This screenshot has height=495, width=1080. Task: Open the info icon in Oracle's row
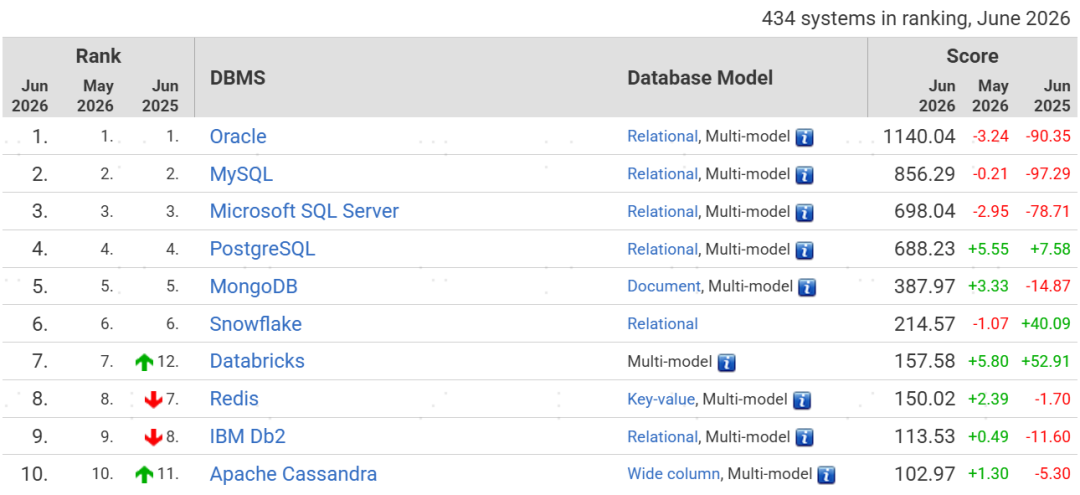(x=804, y=137)
